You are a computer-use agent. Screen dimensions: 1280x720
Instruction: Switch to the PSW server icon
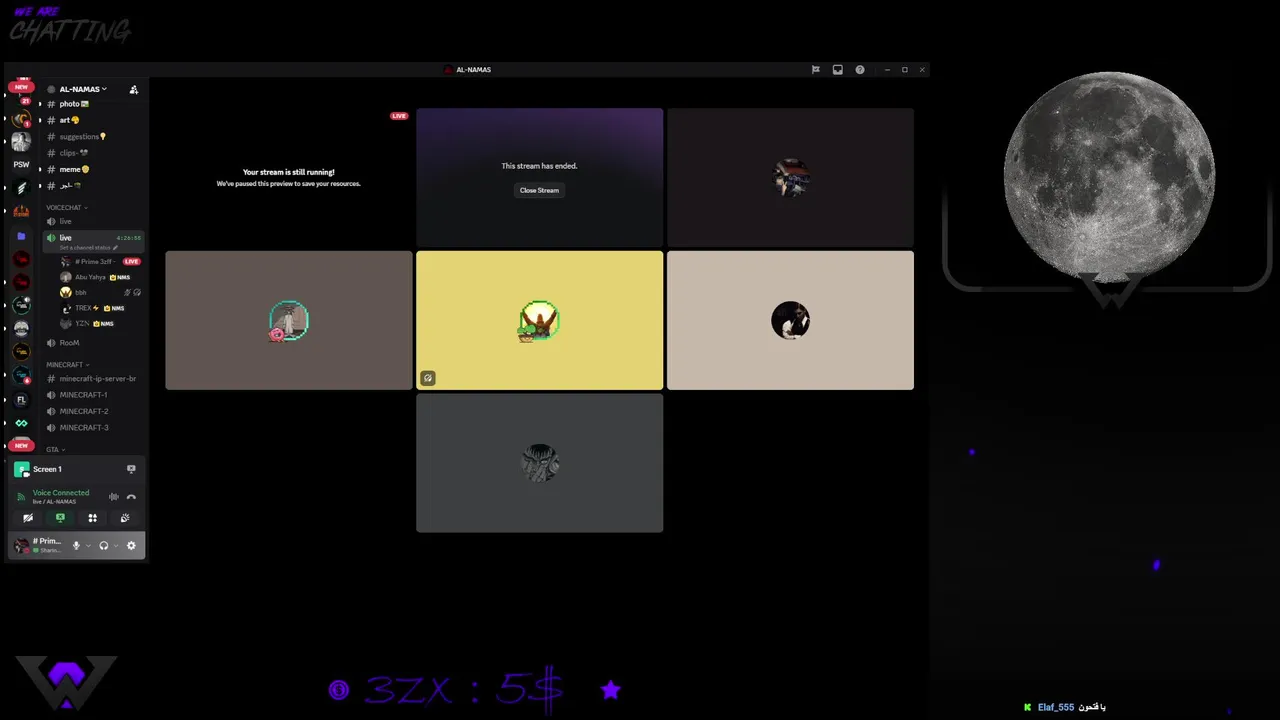(21, 164)
